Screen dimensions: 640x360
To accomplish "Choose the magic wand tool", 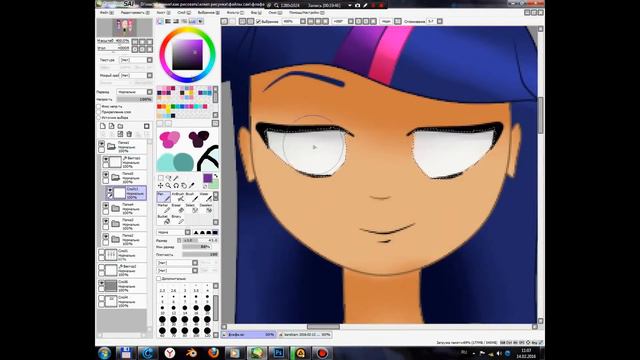I will [176, 178].
